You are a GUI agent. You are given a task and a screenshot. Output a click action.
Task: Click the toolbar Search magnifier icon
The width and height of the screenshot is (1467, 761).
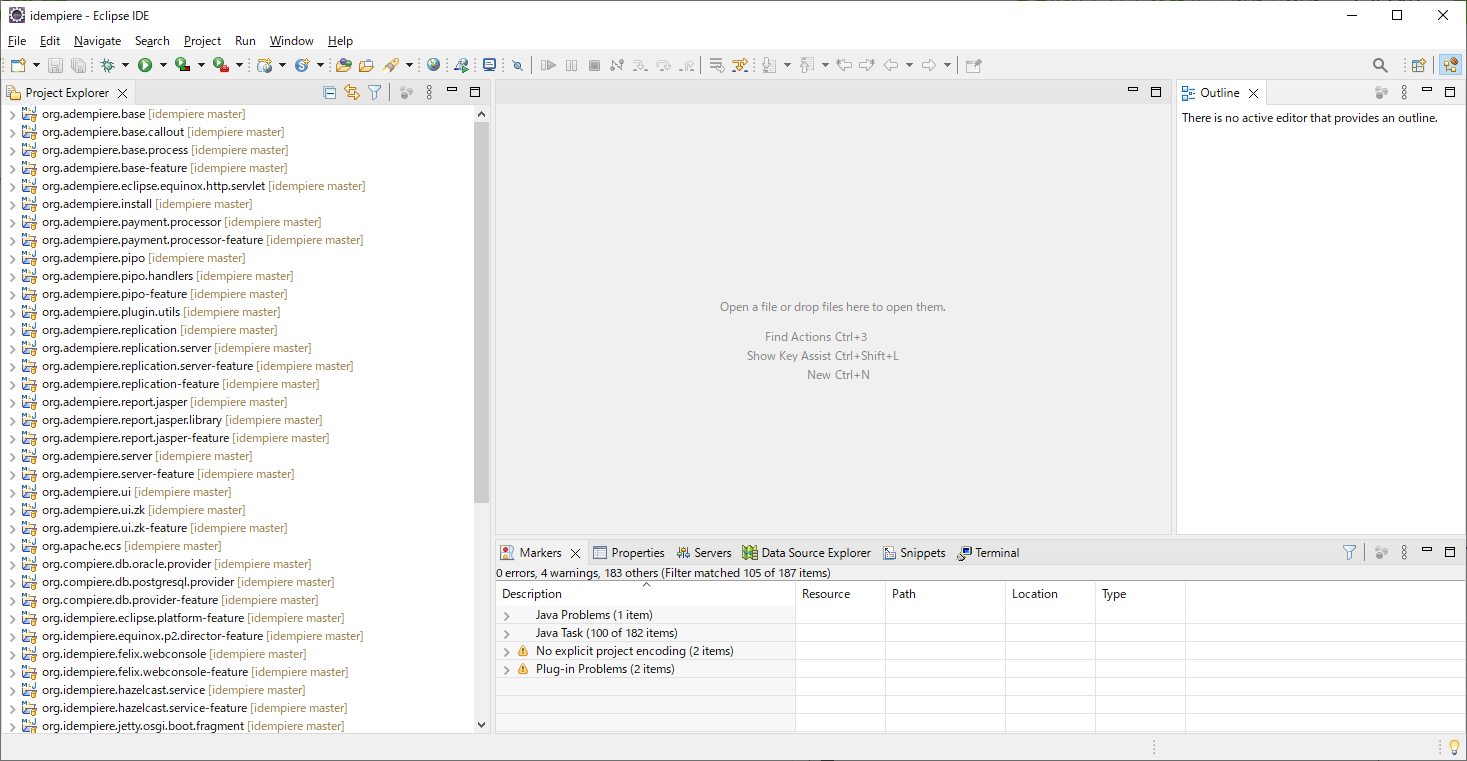pyautogui.click(x=1380, y=65)
